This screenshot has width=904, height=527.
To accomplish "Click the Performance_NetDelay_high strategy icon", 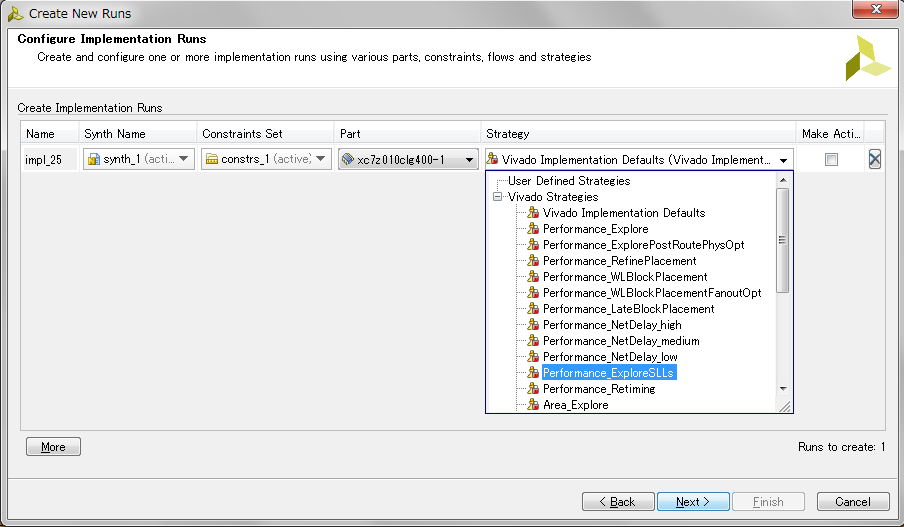I will click(533, 325).
